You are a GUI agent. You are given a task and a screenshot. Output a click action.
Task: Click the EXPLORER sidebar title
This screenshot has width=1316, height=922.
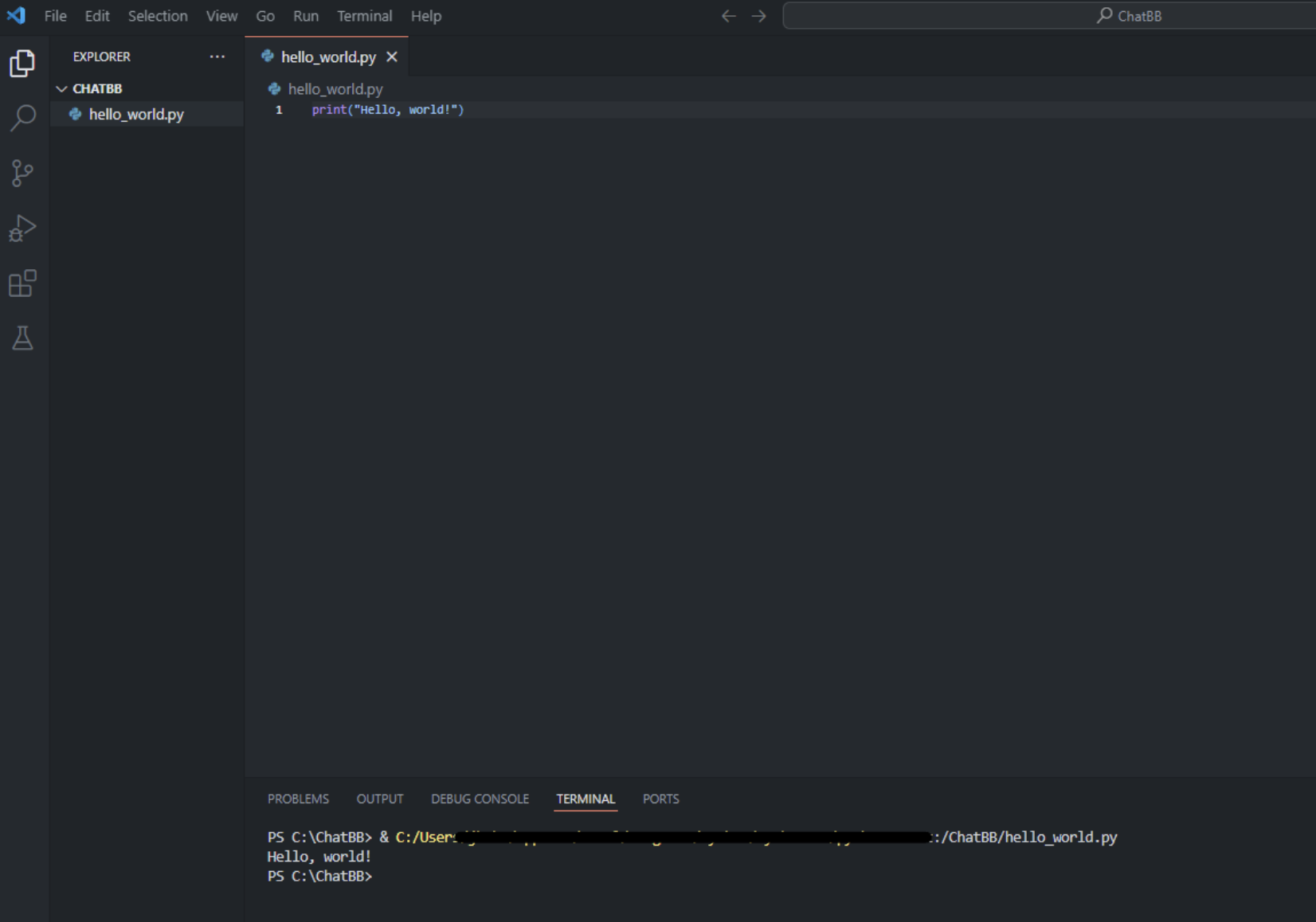pyautogui.click(x=102, y=57)
